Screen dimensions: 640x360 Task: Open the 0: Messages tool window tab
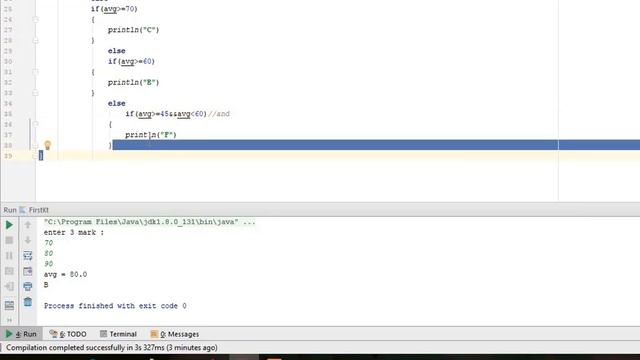[175, 334]
